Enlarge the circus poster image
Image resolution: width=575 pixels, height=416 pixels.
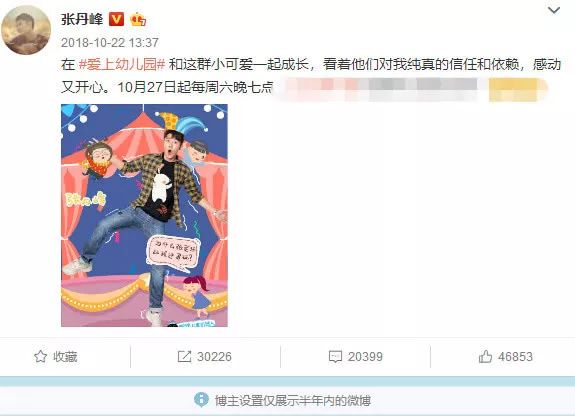coord(144,215)
